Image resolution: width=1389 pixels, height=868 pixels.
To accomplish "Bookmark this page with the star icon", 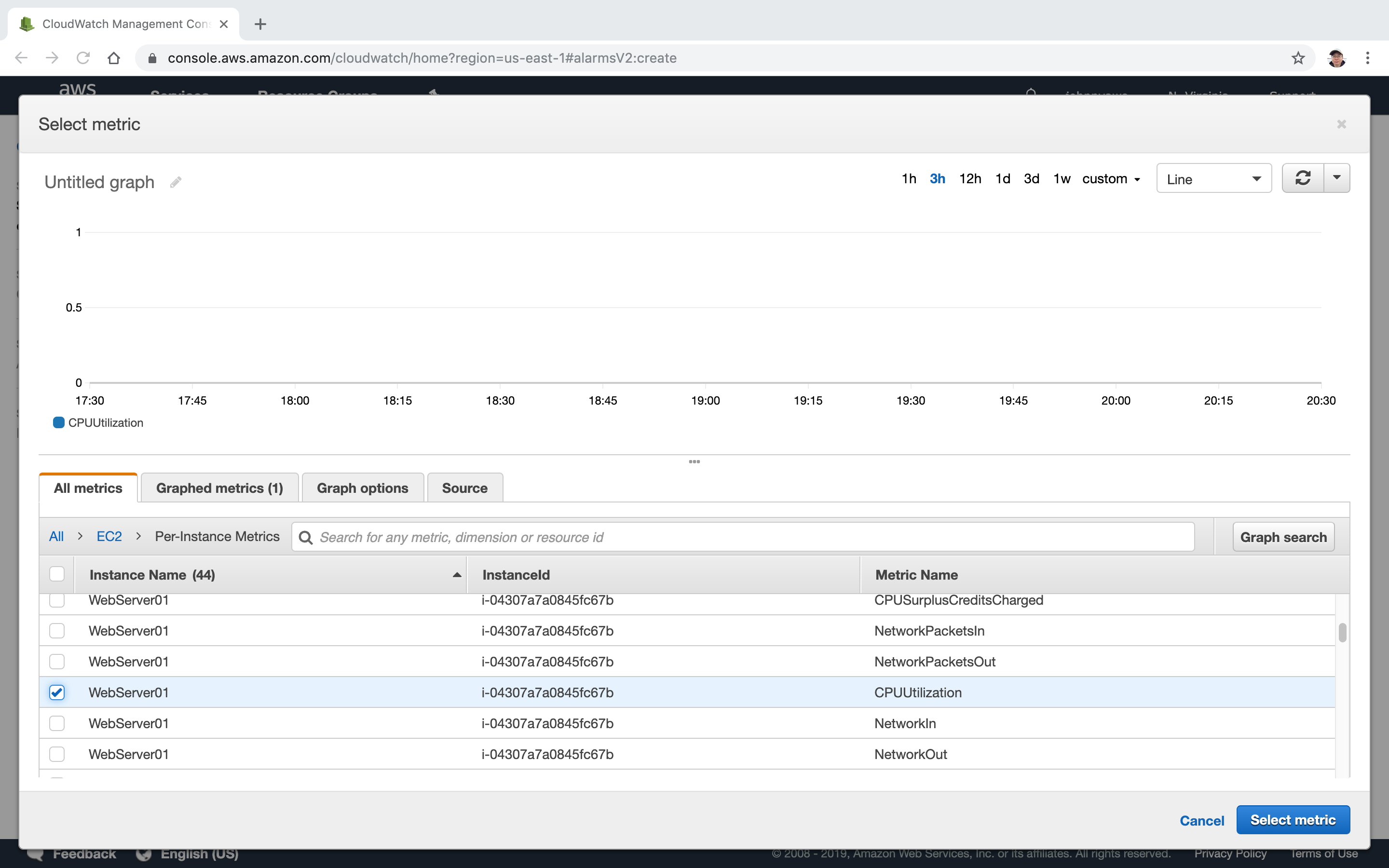I will point(1298,58).
